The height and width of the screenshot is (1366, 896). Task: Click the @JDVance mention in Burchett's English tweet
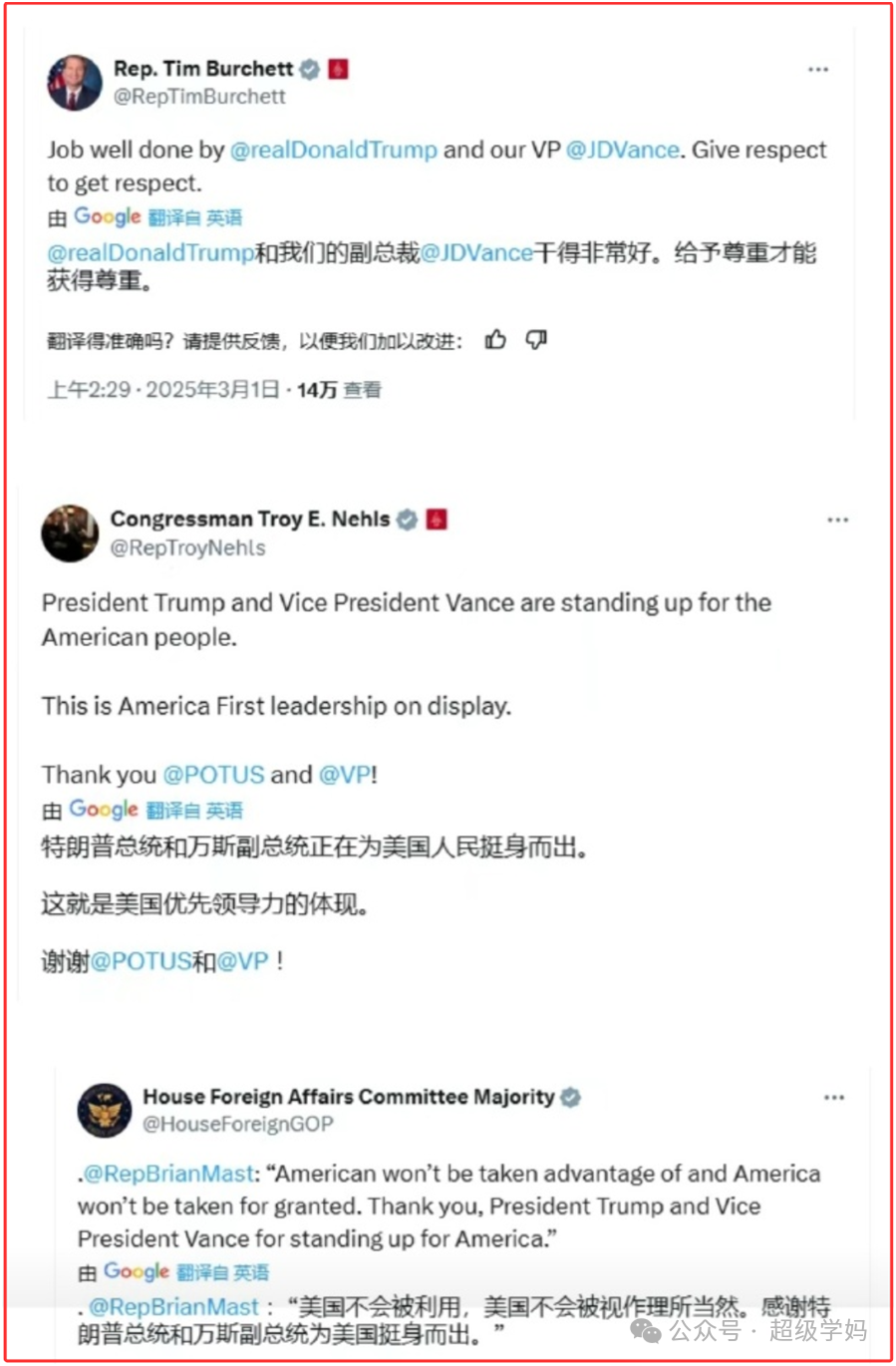point(623,150)
